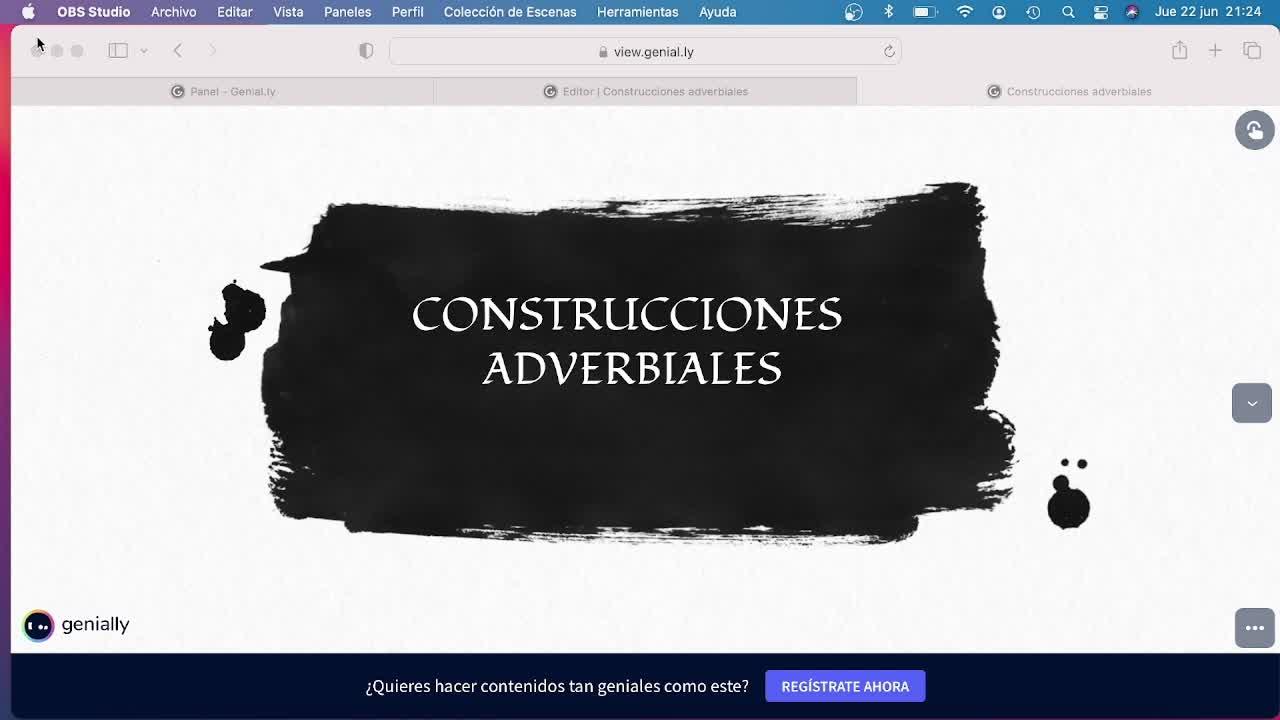
Task: Toggle the Safari sidebar
Action: pyautogui.click(x=118, y=50)
